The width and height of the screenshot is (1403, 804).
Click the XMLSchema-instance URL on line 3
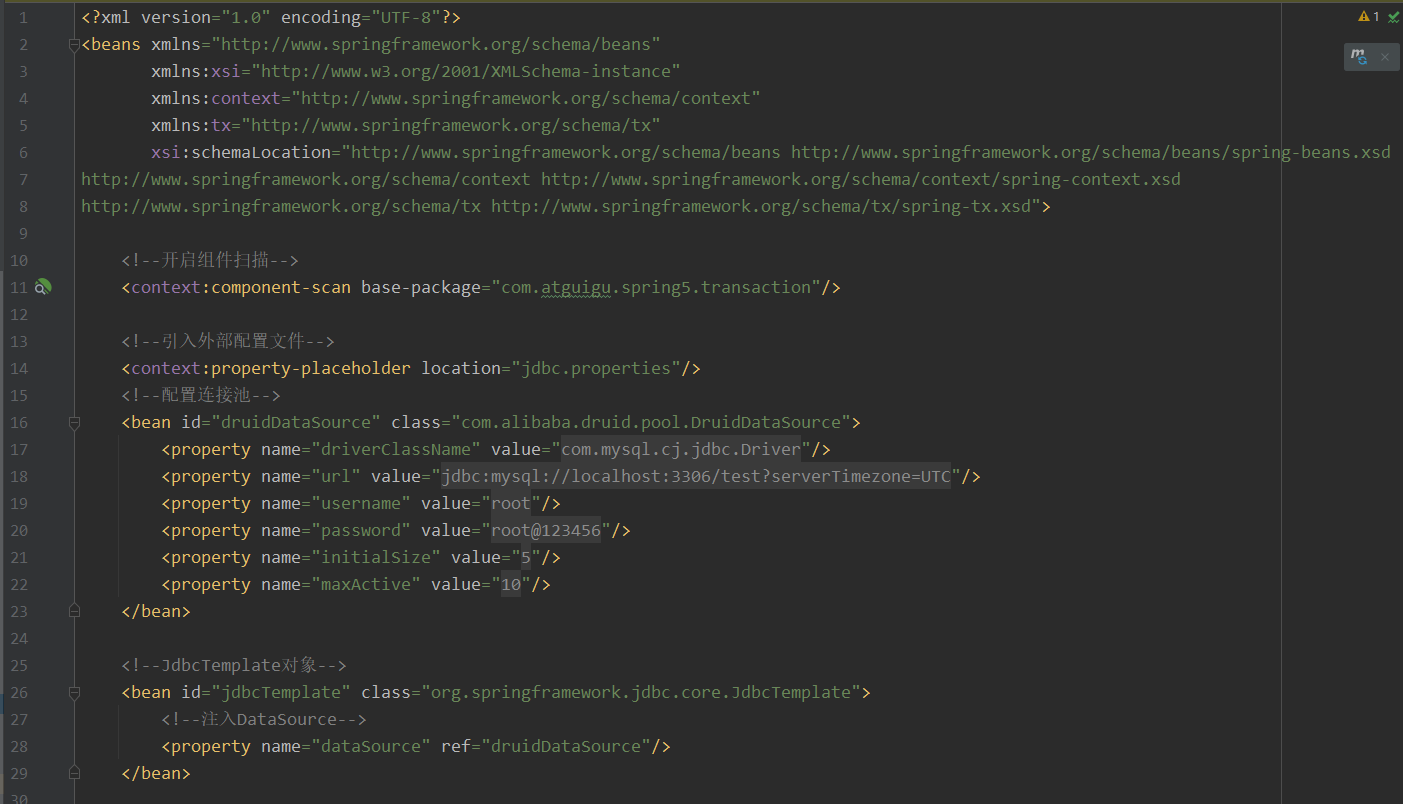tap(466, 71)
